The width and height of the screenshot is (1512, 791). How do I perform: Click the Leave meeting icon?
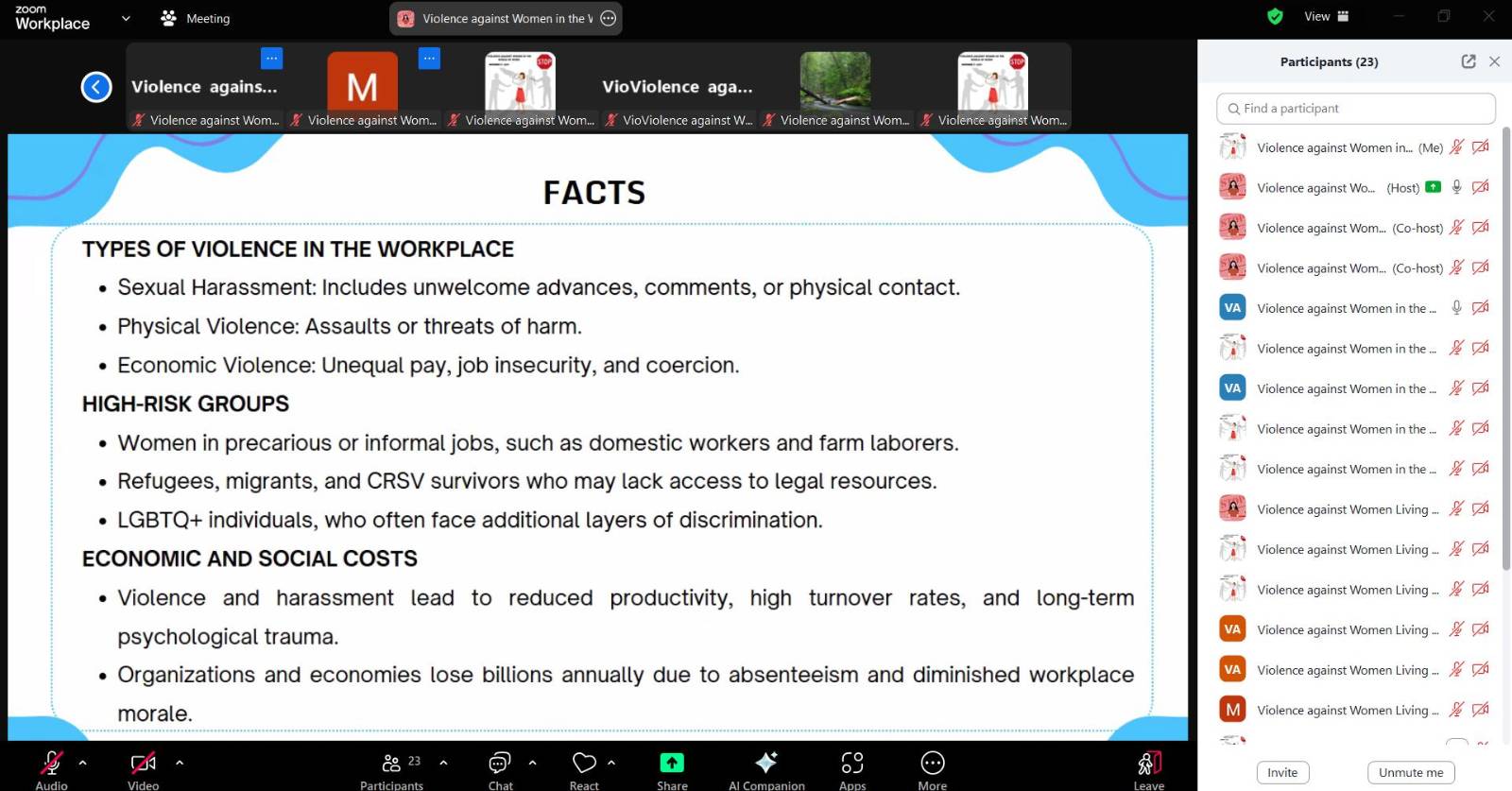click(1148, 763)
